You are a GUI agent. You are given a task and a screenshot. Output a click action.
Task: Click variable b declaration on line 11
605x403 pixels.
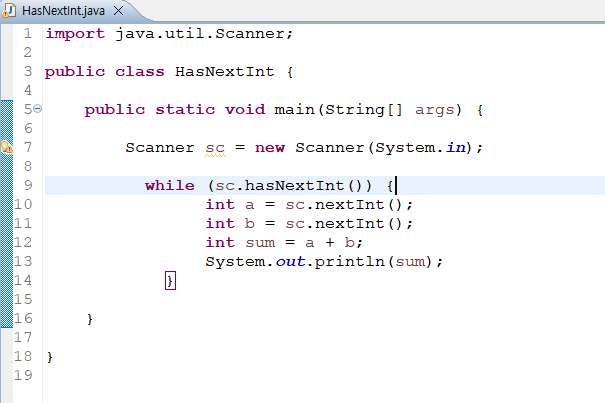click(x=250, y=224)
